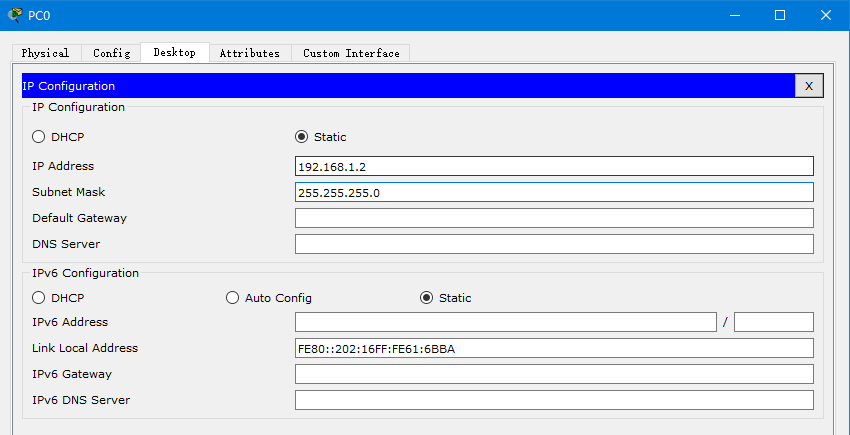
Task: Minimize the PC0 window
Action: point(734,15)
